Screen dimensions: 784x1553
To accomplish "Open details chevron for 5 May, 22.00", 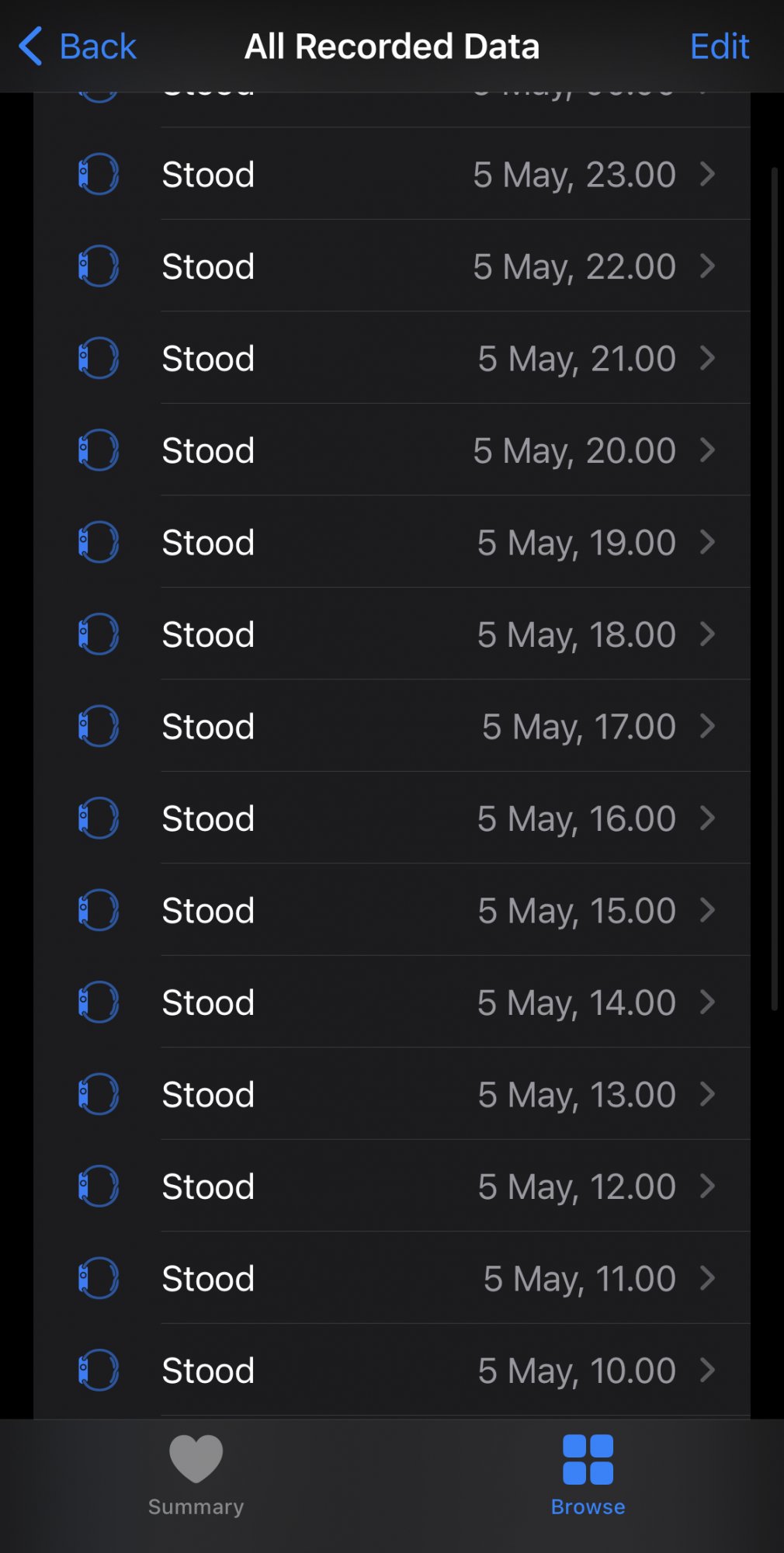I will click(x=707, y=266).
